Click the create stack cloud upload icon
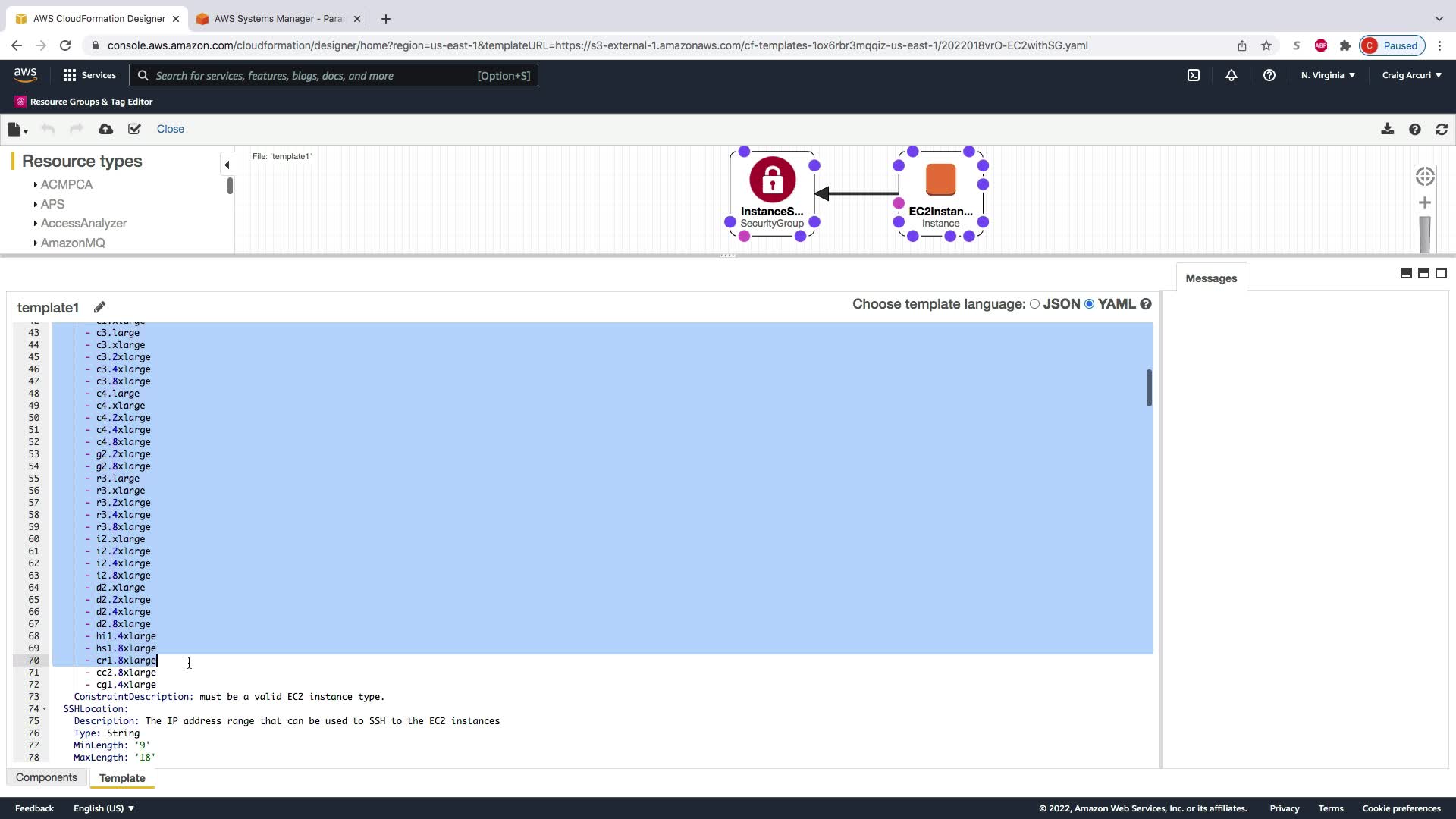The height and width of the screenshot is (819, 1456). (106, 129)
